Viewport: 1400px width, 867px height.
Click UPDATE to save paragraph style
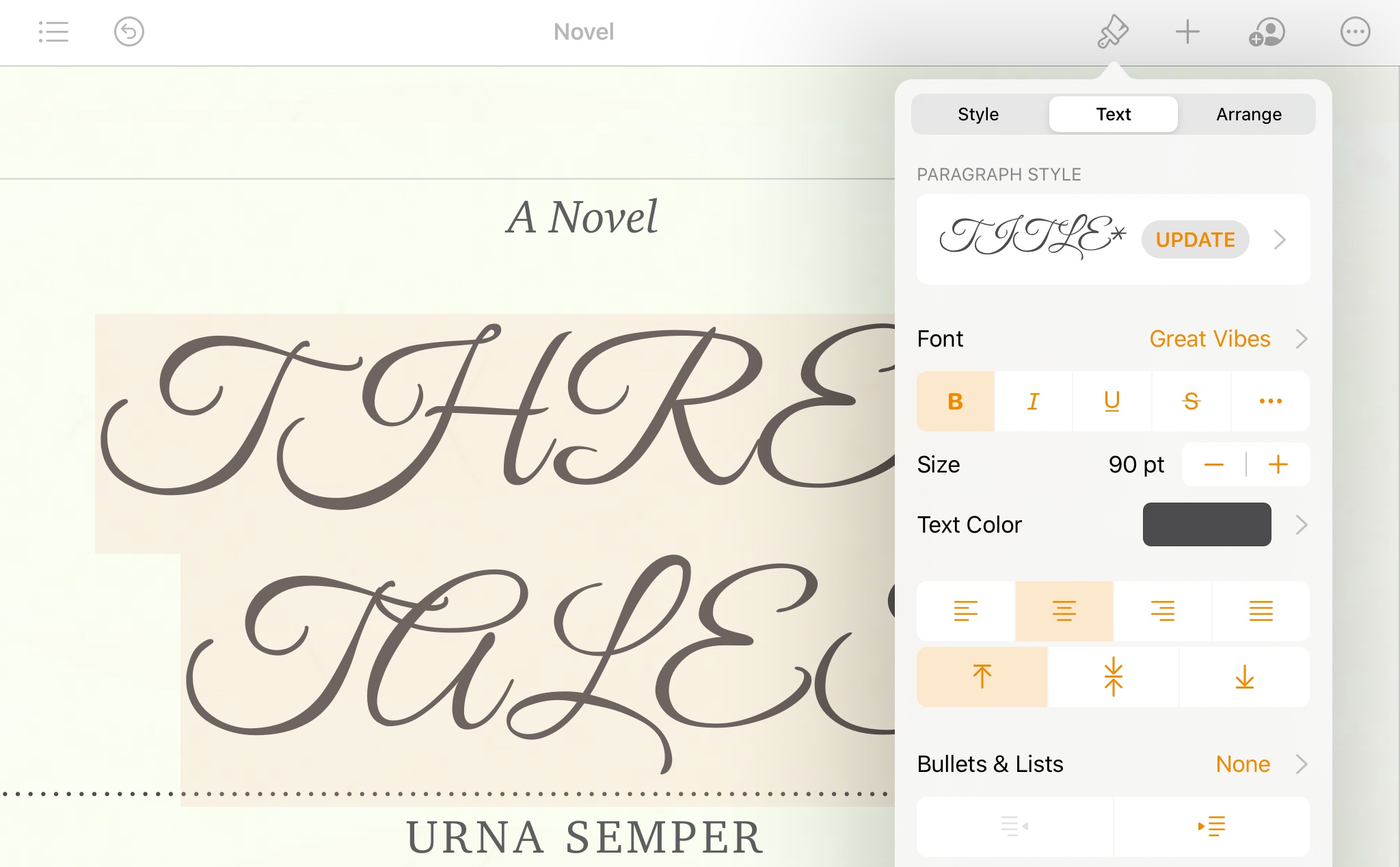(x=1196, y=239)
